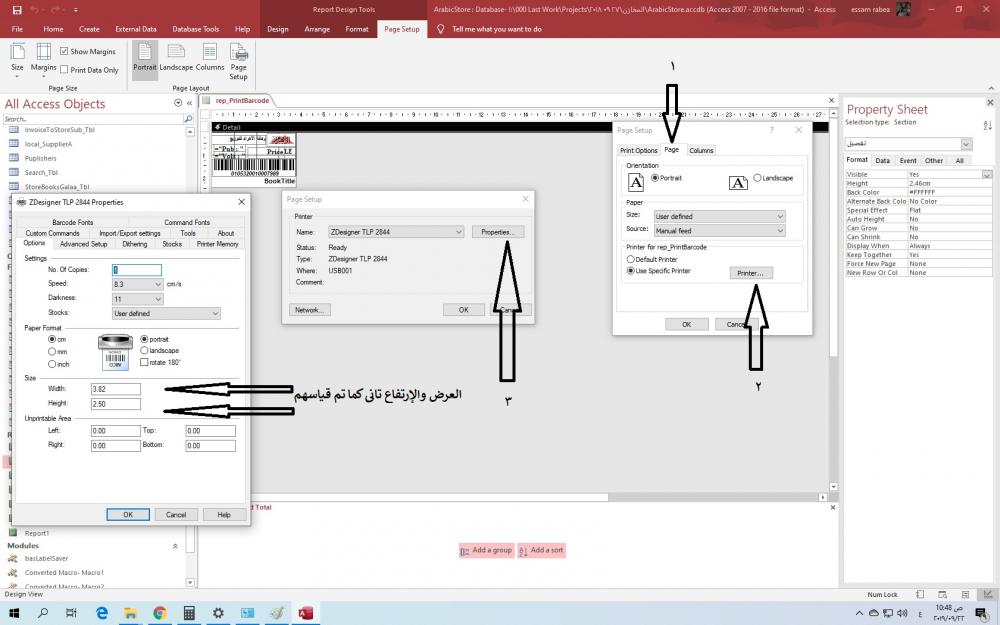The height and width of the screenshot is (625, 1000).
Task: Open the Data tab in Property Sheet
Action: point(883,161)
